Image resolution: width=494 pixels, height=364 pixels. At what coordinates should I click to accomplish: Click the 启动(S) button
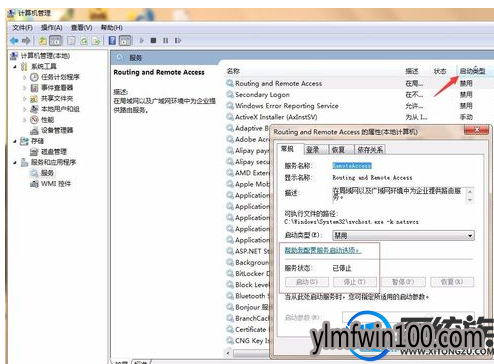click(x=307, y=282)
